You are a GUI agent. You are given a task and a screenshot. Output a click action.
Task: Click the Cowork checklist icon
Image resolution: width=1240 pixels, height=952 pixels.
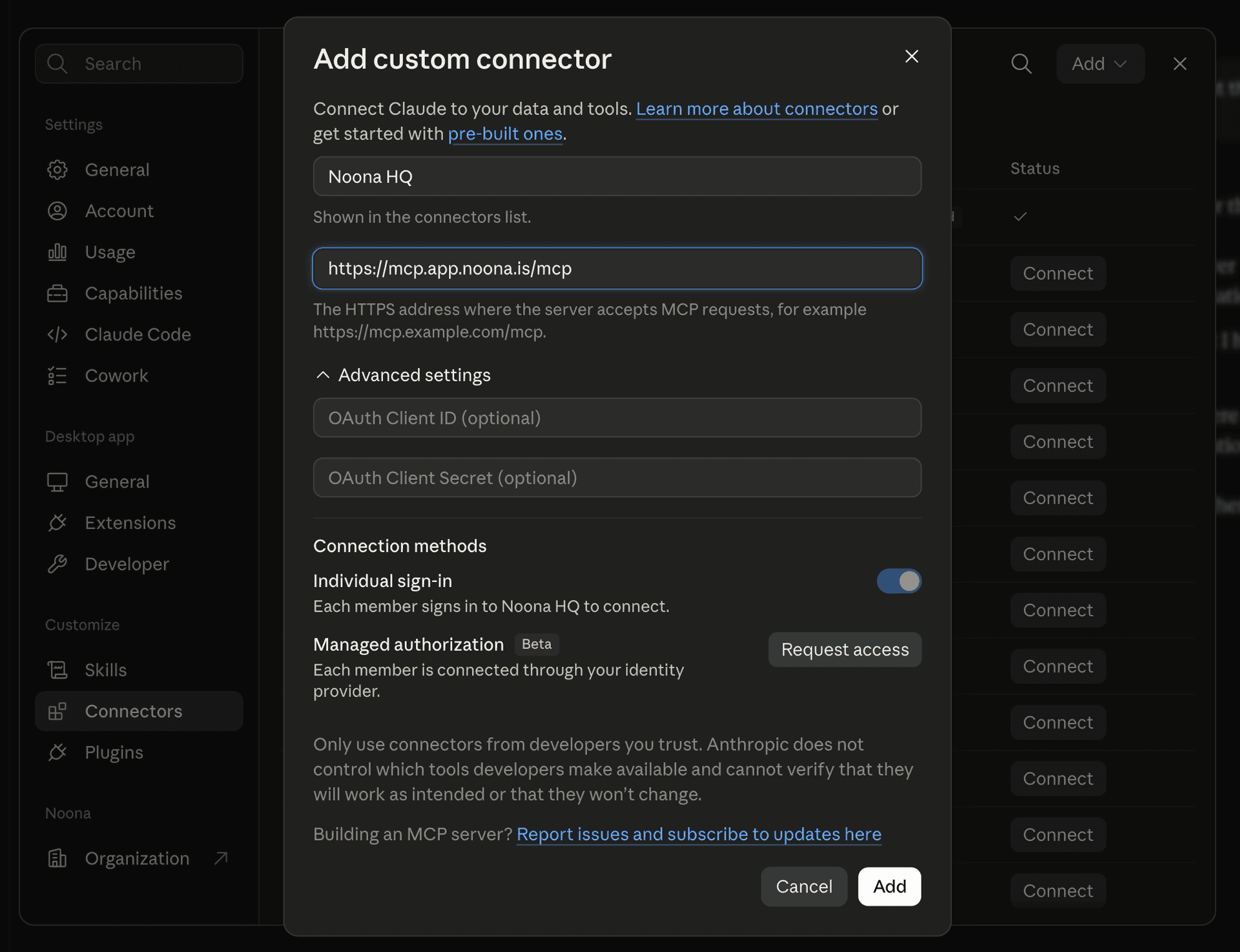click(x=57, y=376)
